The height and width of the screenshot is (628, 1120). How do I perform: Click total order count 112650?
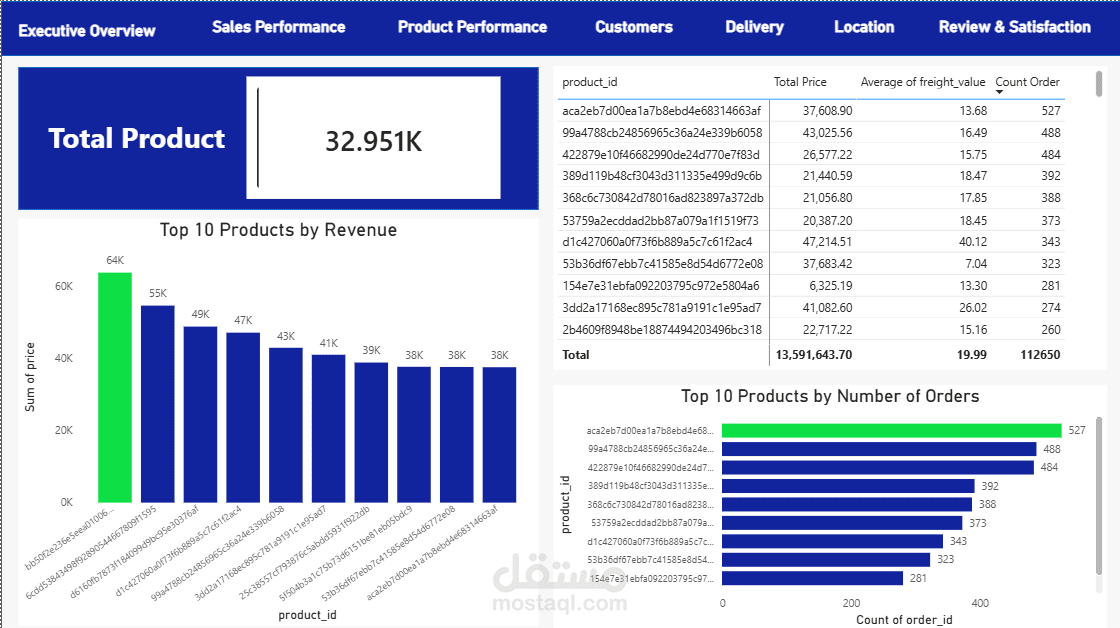click(1040, 354)
